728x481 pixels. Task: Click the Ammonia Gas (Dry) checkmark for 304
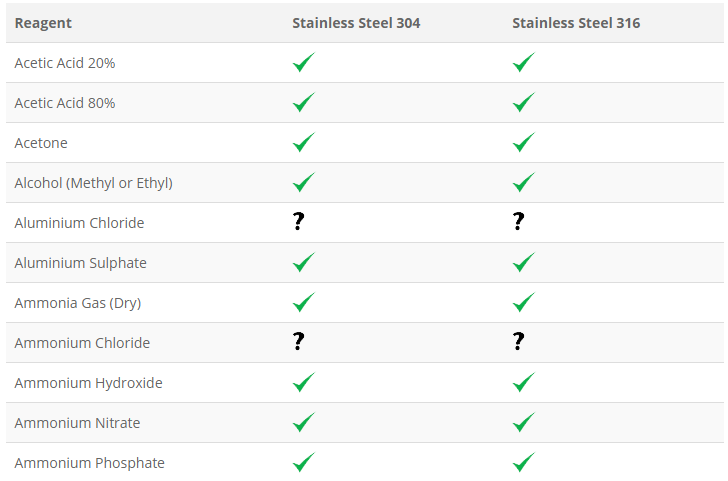(304, 302)
